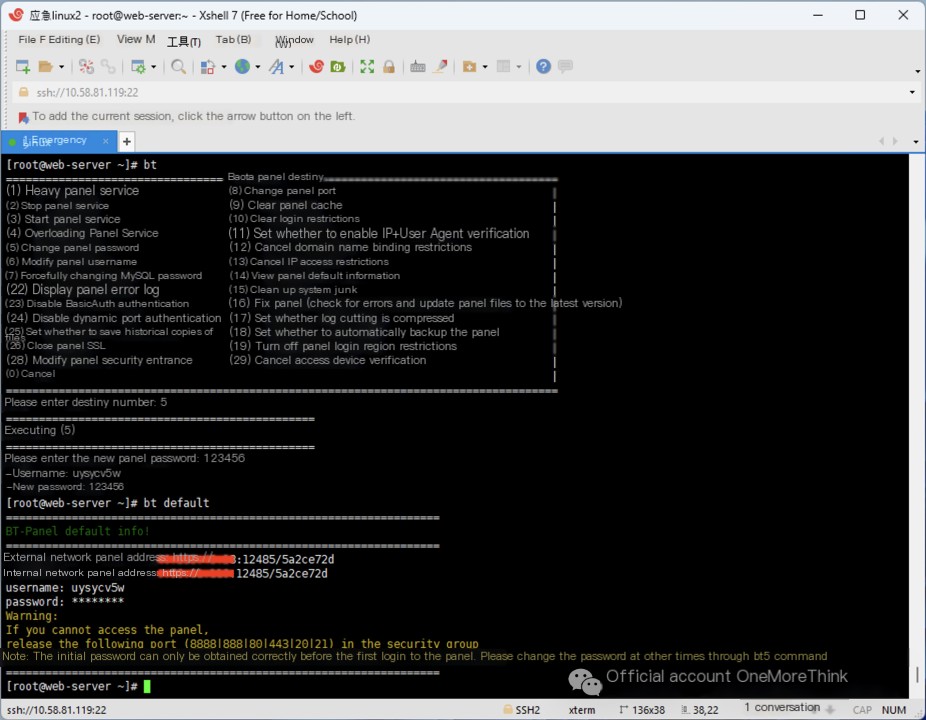Viewport: 926px width, 720px height.
Task: Open the View menu
Action: click(x=136, y=40)
